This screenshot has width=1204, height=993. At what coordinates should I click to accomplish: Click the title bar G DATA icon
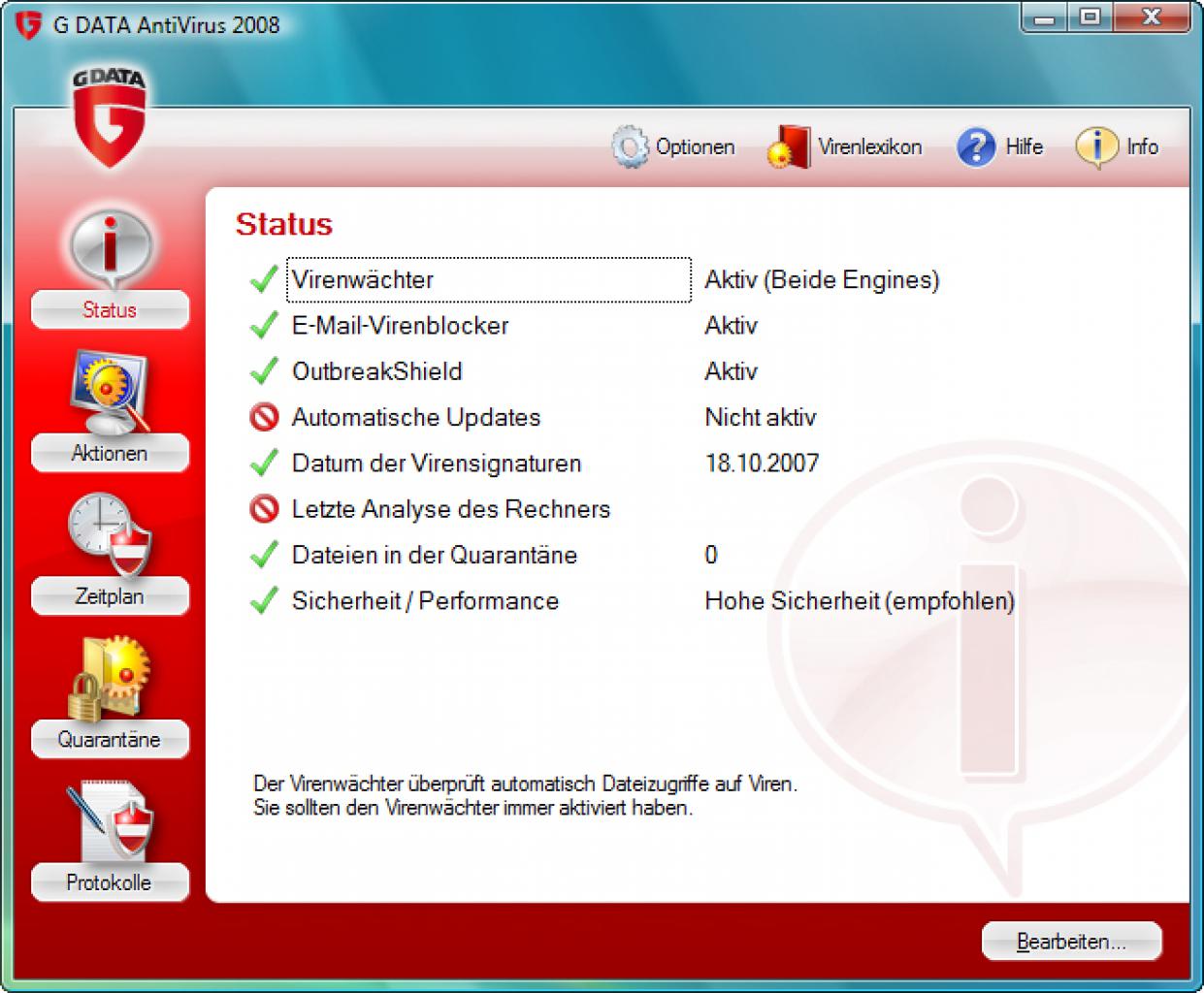[28, 24]
